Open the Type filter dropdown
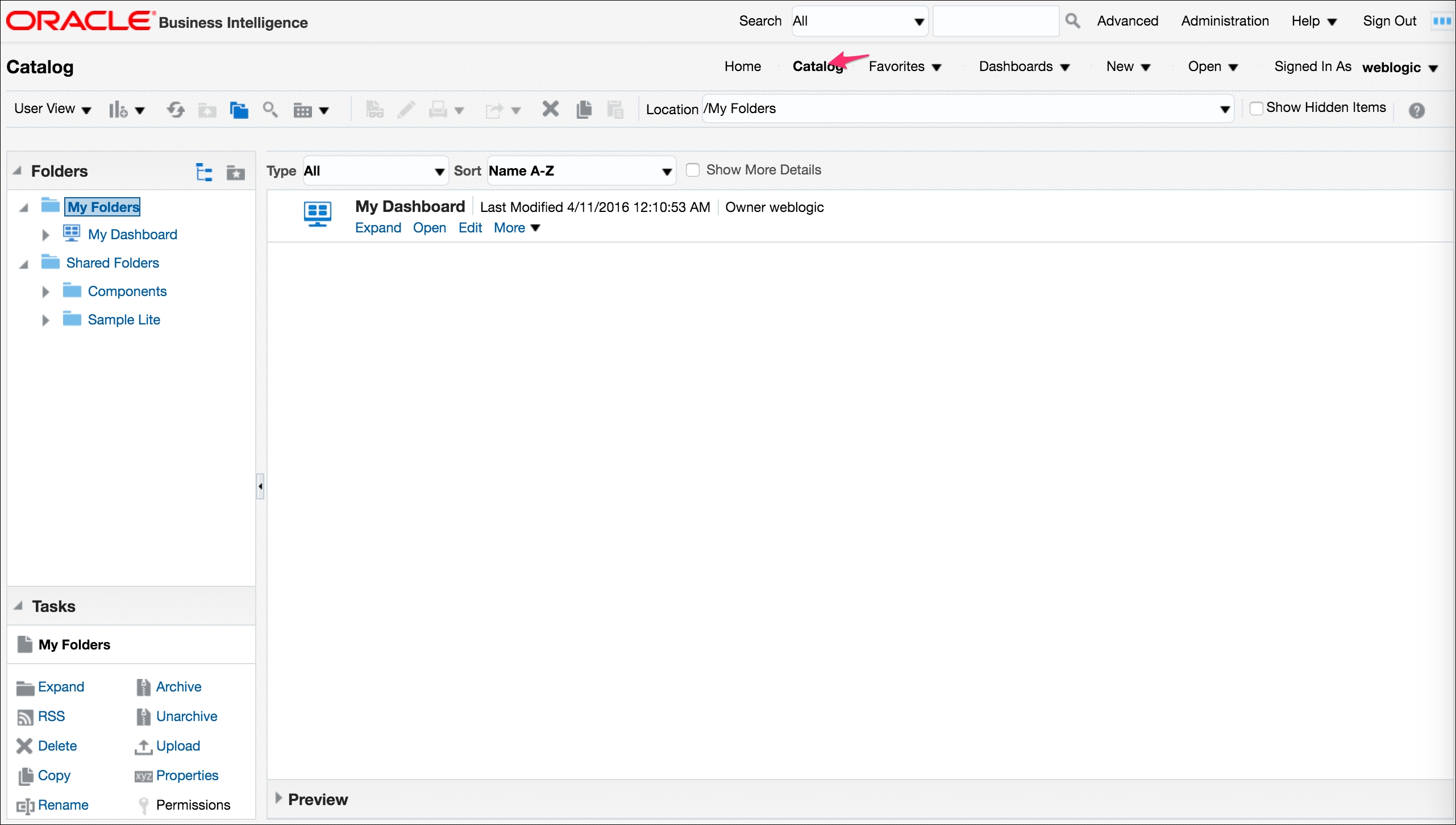 (376, 170)
